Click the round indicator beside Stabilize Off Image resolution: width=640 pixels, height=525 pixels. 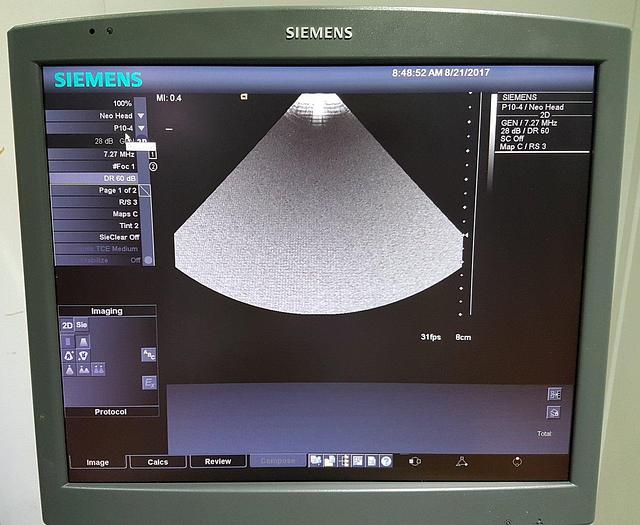148,260
